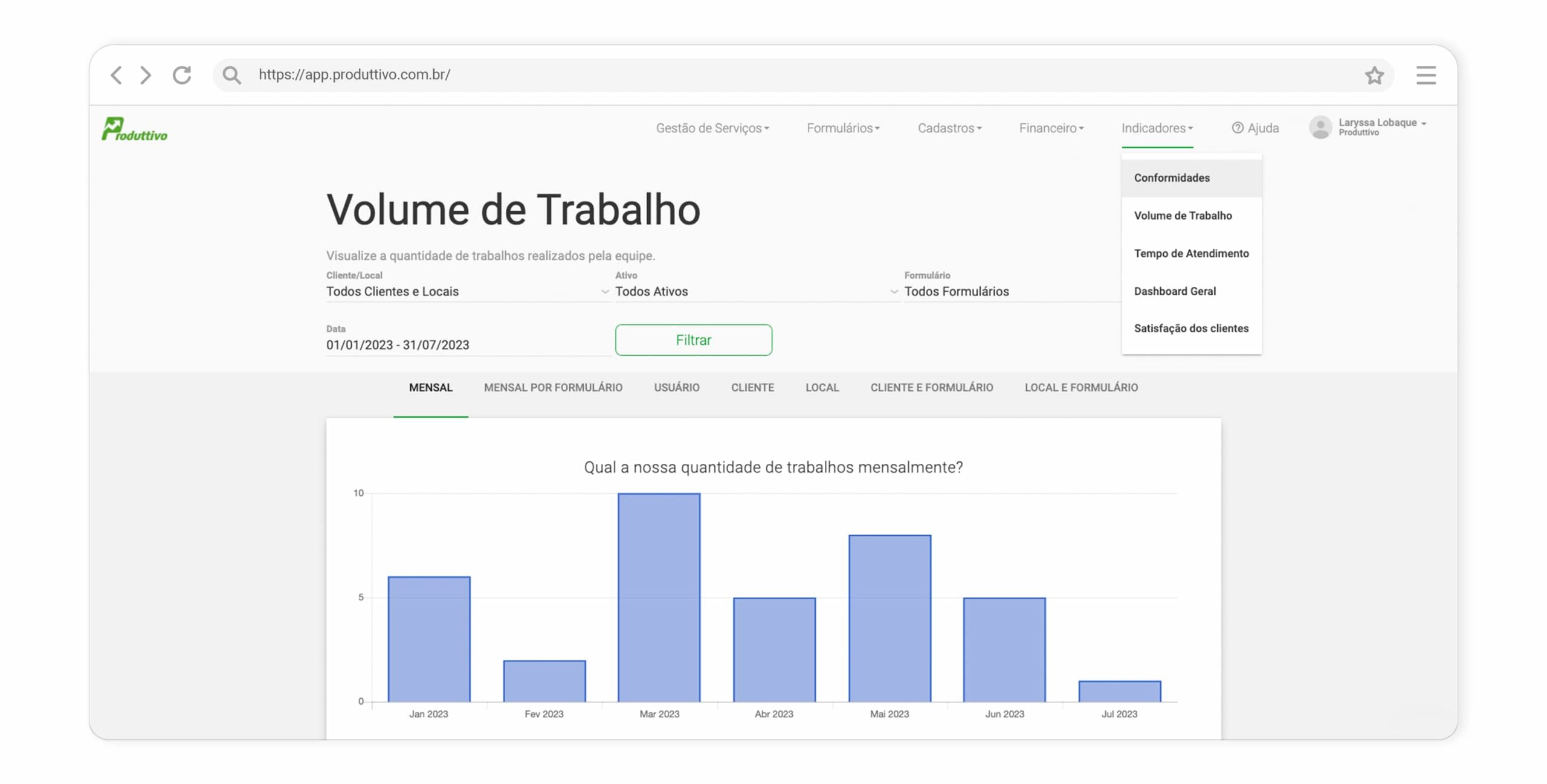Expand the Financeiro menu
1547x784 pixels.
pos(1051,127)
